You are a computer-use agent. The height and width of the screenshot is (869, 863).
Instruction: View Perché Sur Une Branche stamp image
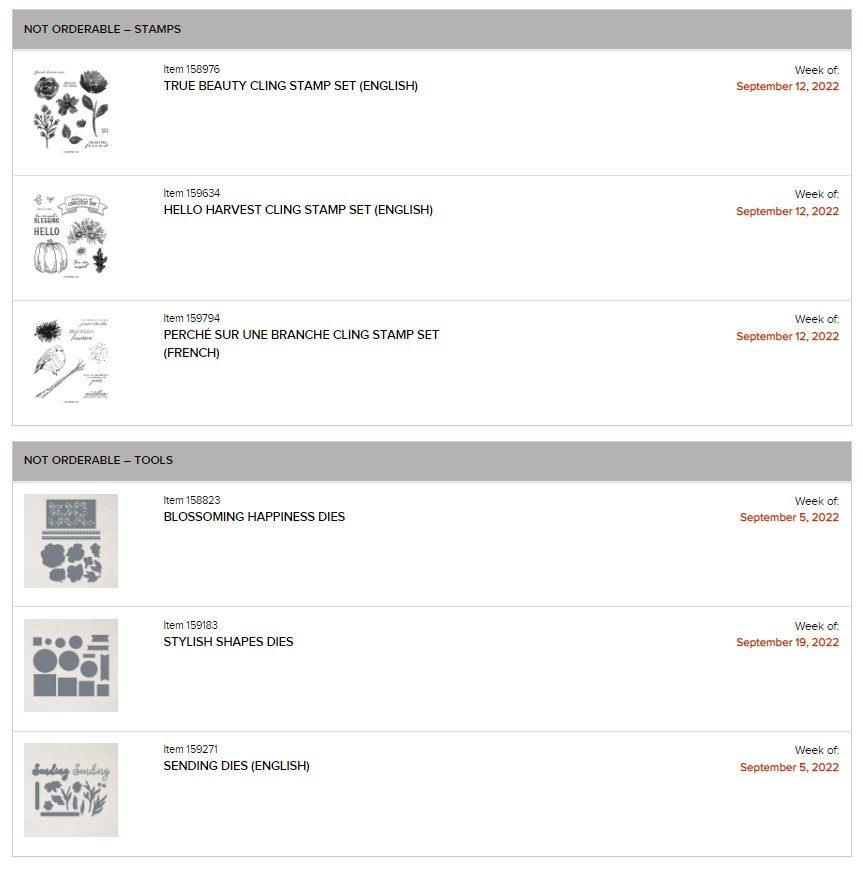coord(70,362)
